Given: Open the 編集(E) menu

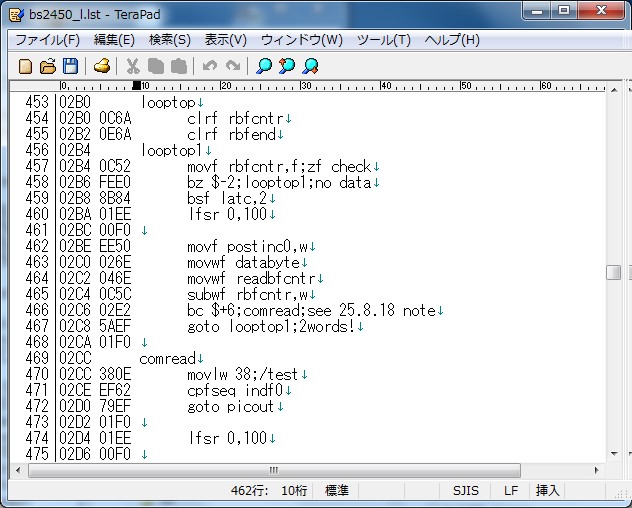Looking at the screenshot, I should tap(114, 40).
